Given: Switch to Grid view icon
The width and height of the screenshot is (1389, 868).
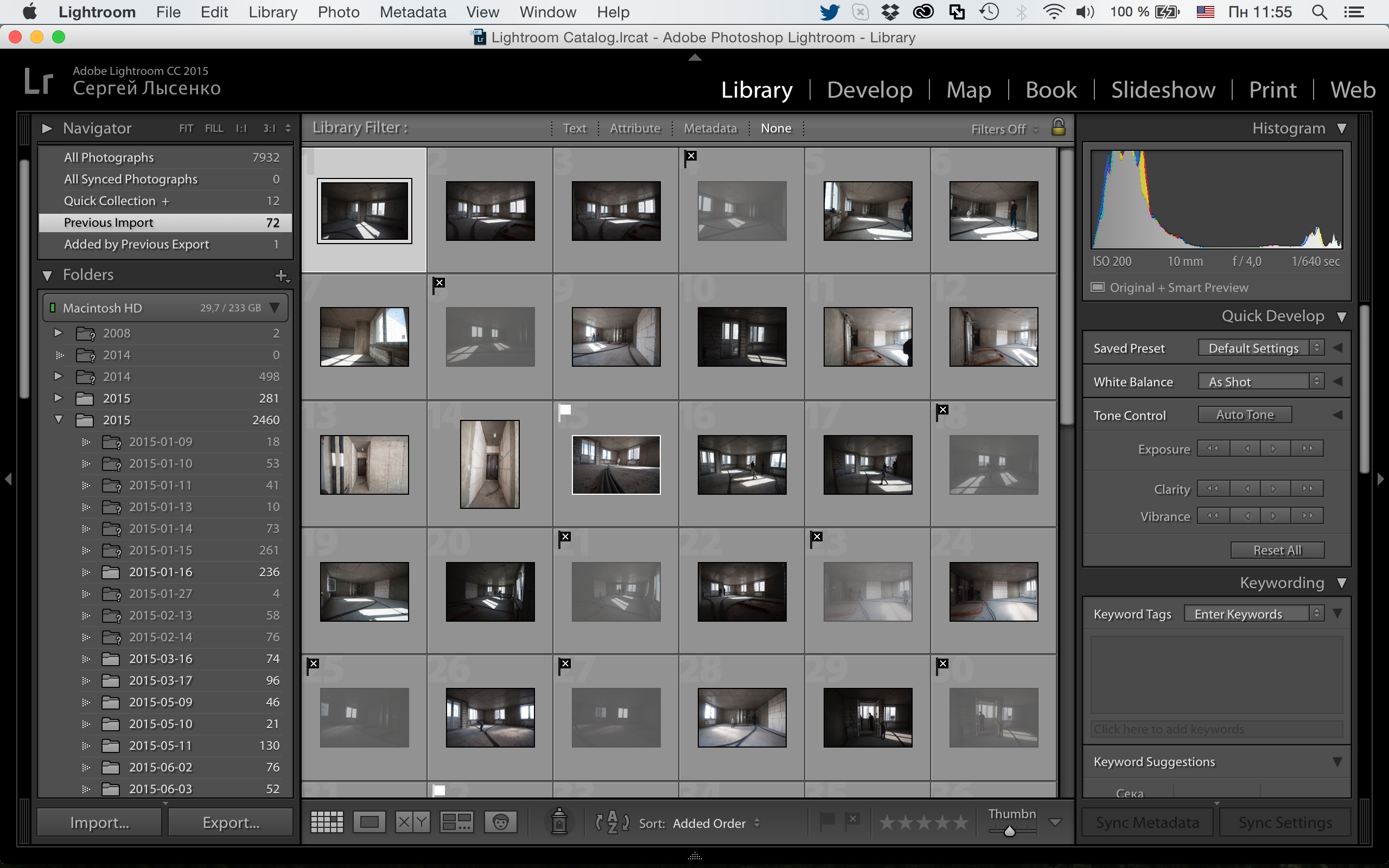Looking at the screenshot, I should click(x=327, y=822).
